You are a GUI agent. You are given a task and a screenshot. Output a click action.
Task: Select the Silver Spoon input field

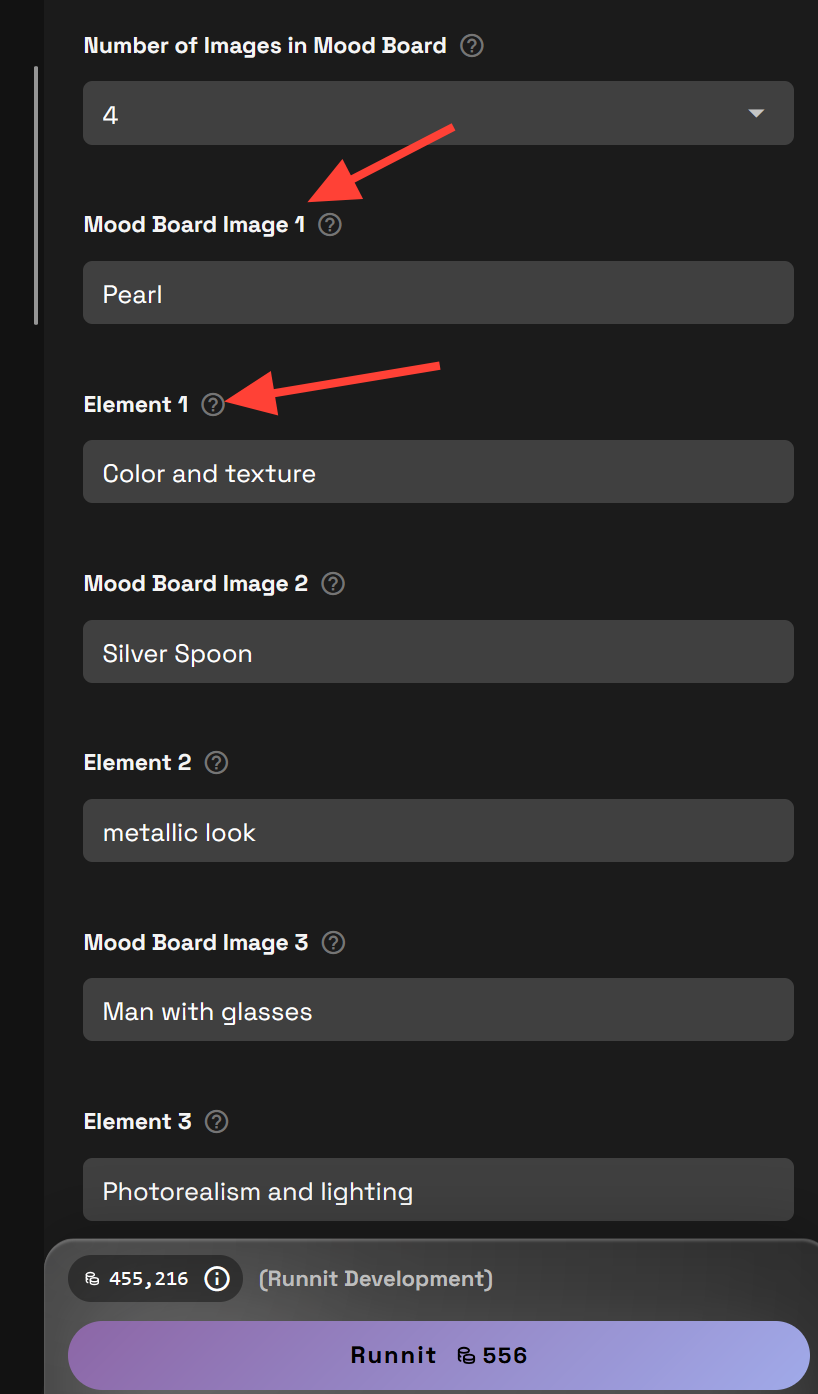[438, 651]
